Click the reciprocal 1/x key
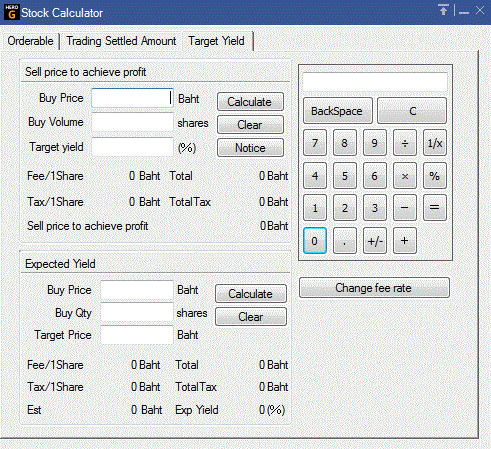491x449 pixels. (435, 143)
